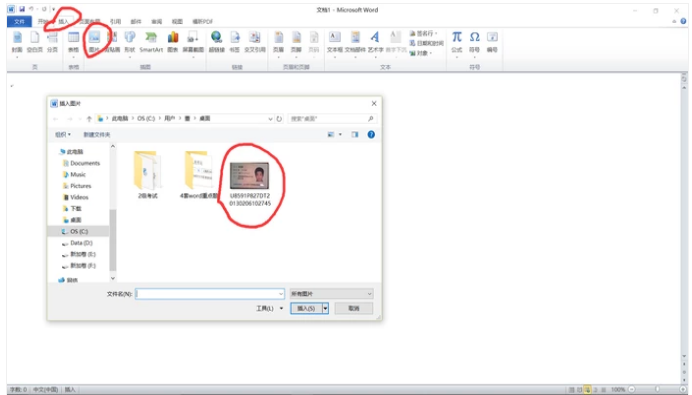
Task: Switch to the 引用 (References) ribbon tab
Action: click(x=115, y=21)
